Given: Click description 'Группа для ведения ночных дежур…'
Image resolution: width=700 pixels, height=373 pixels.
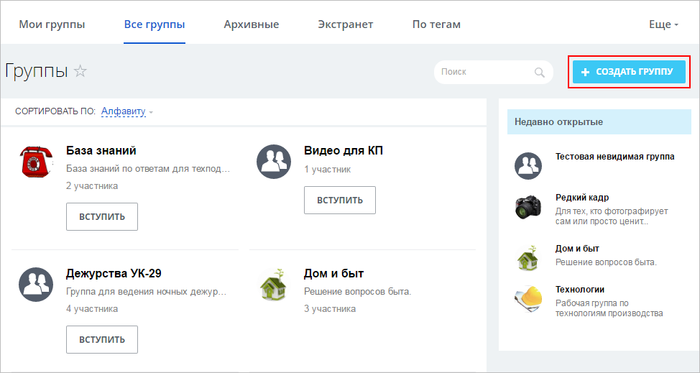Looking at the screenshot, I should point(146,292).
